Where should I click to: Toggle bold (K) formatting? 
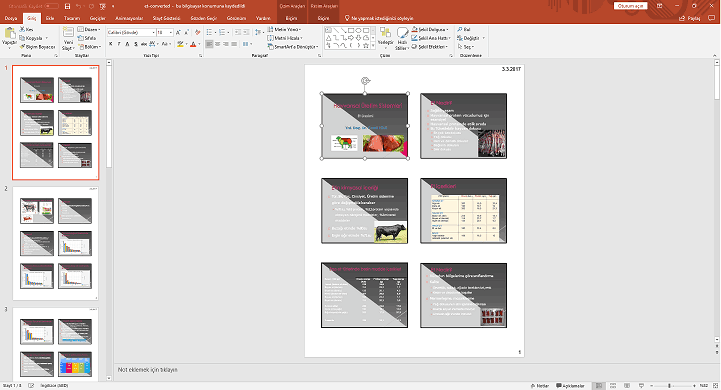tap(111, 44)
